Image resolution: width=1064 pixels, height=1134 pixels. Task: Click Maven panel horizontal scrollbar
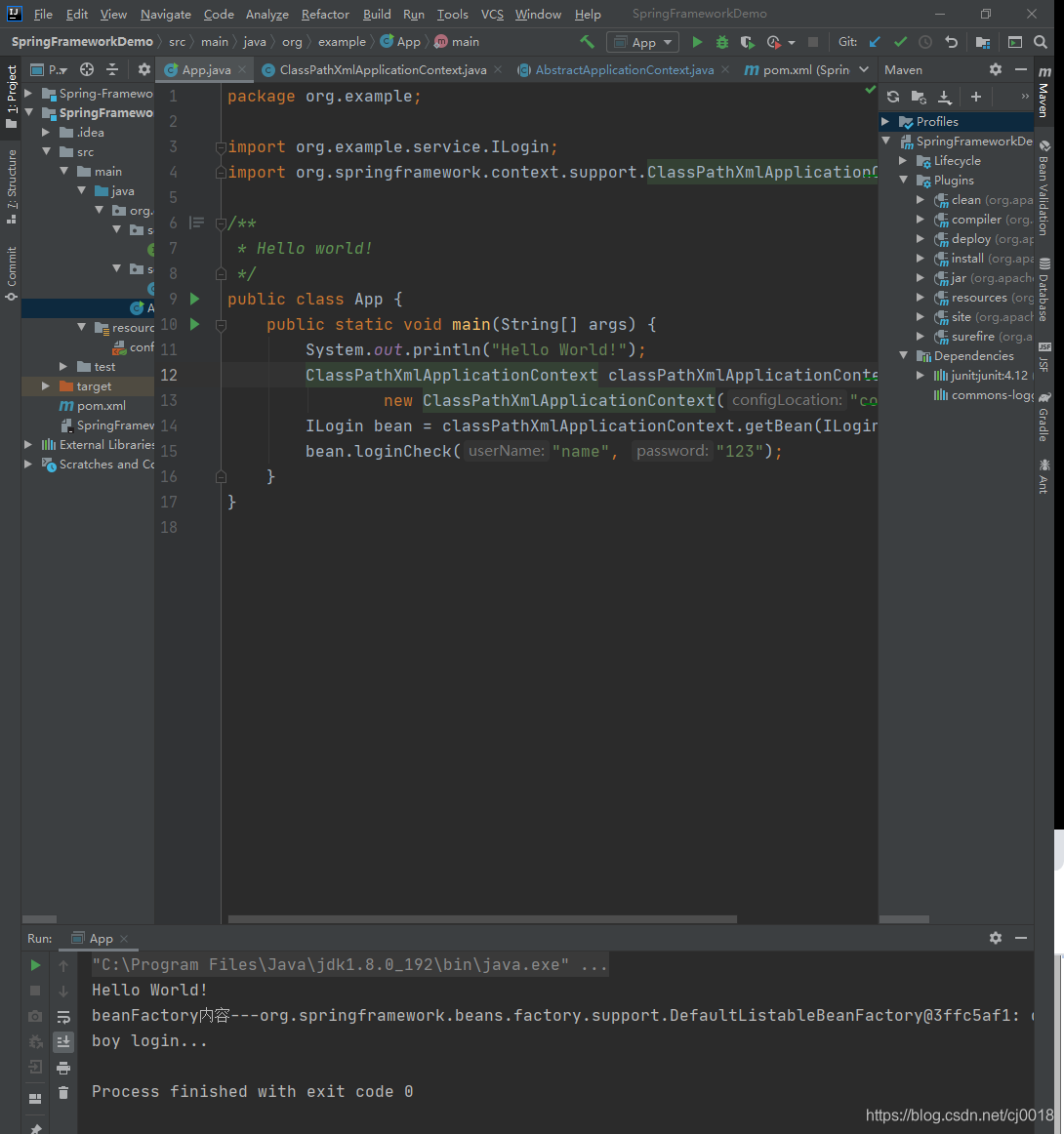(904, 919)
